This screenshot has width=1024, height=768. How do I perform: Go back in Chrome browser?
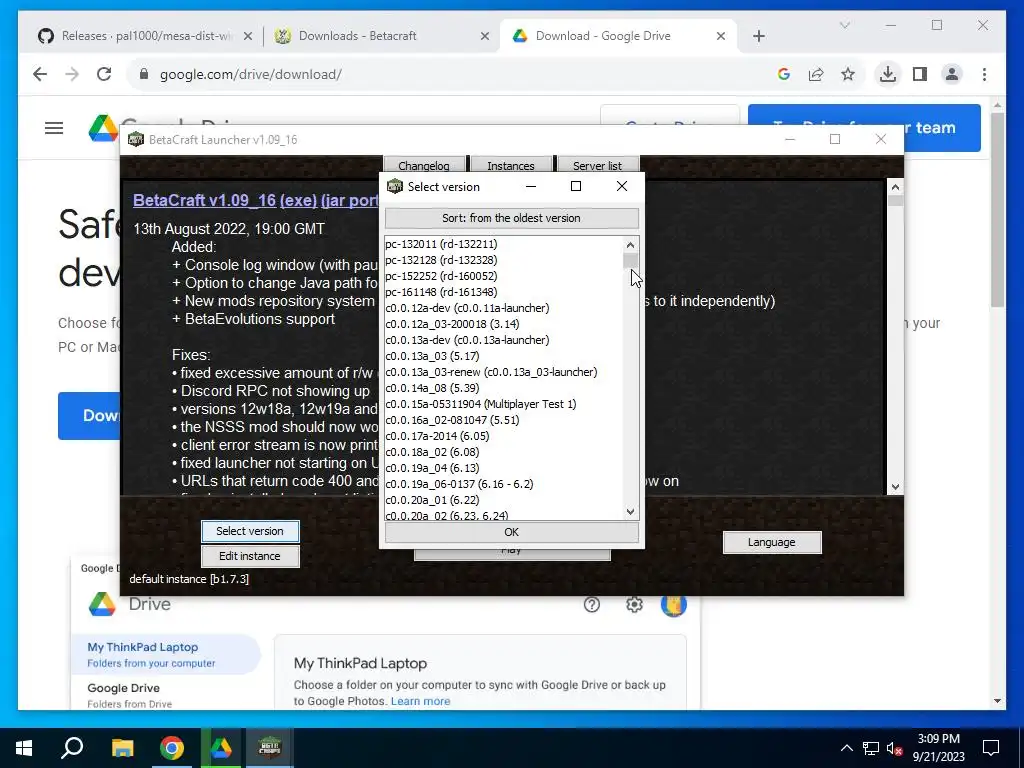[x=40, y=74]
